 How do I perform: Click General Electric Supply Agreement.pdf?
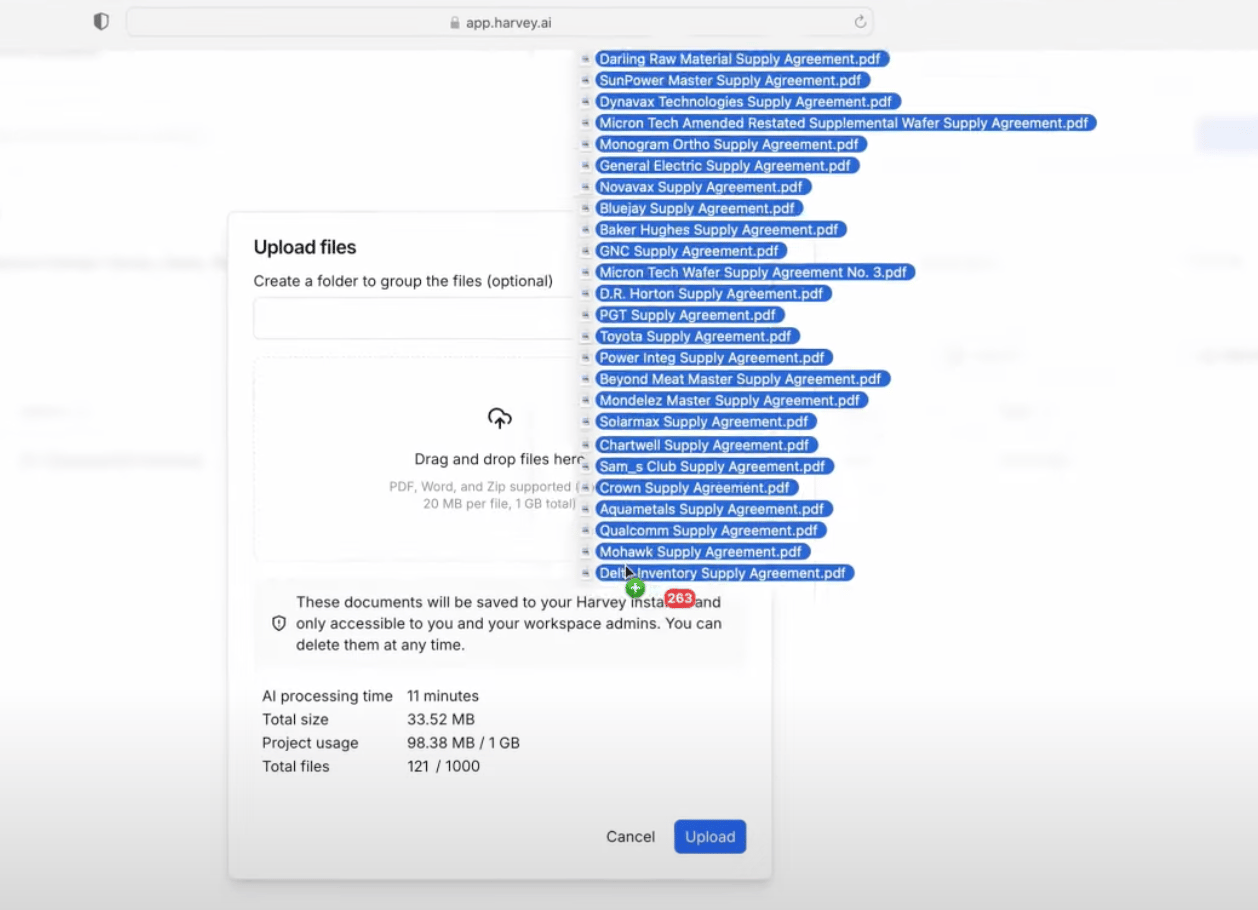[727, 165]
